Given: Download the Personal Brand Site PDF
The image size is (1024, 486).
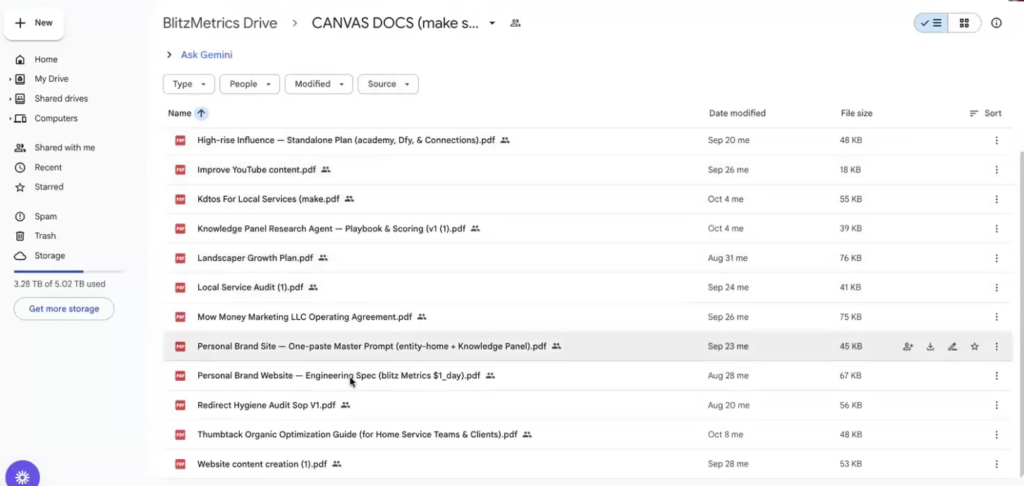Looking at the screenshot, I should 930,347.
